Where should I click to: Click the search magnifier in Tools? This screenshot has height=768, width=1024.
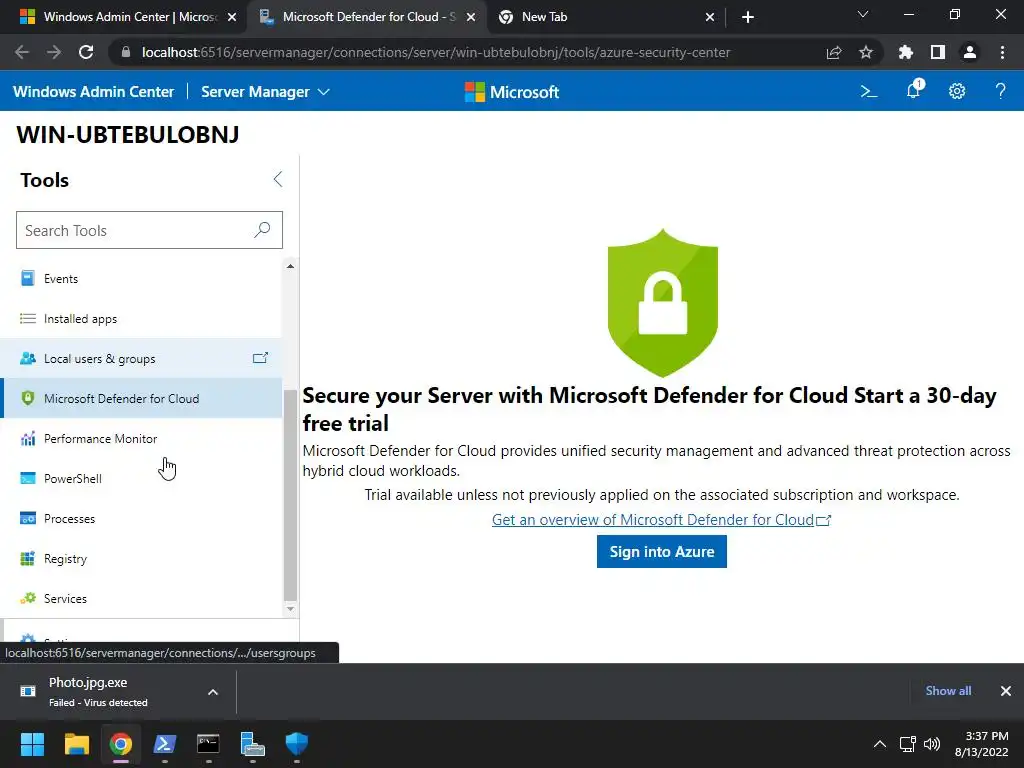[262, 230]
